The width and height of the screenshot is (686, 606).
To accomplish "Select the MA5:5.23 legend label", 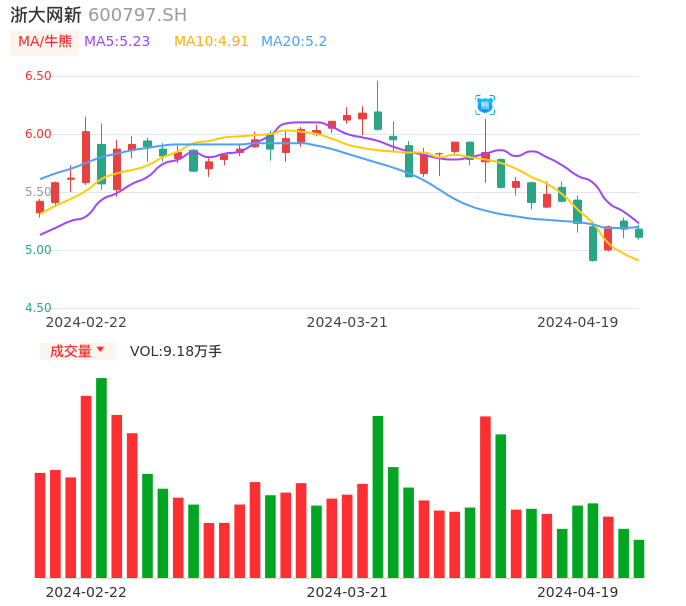I will 117,42.
